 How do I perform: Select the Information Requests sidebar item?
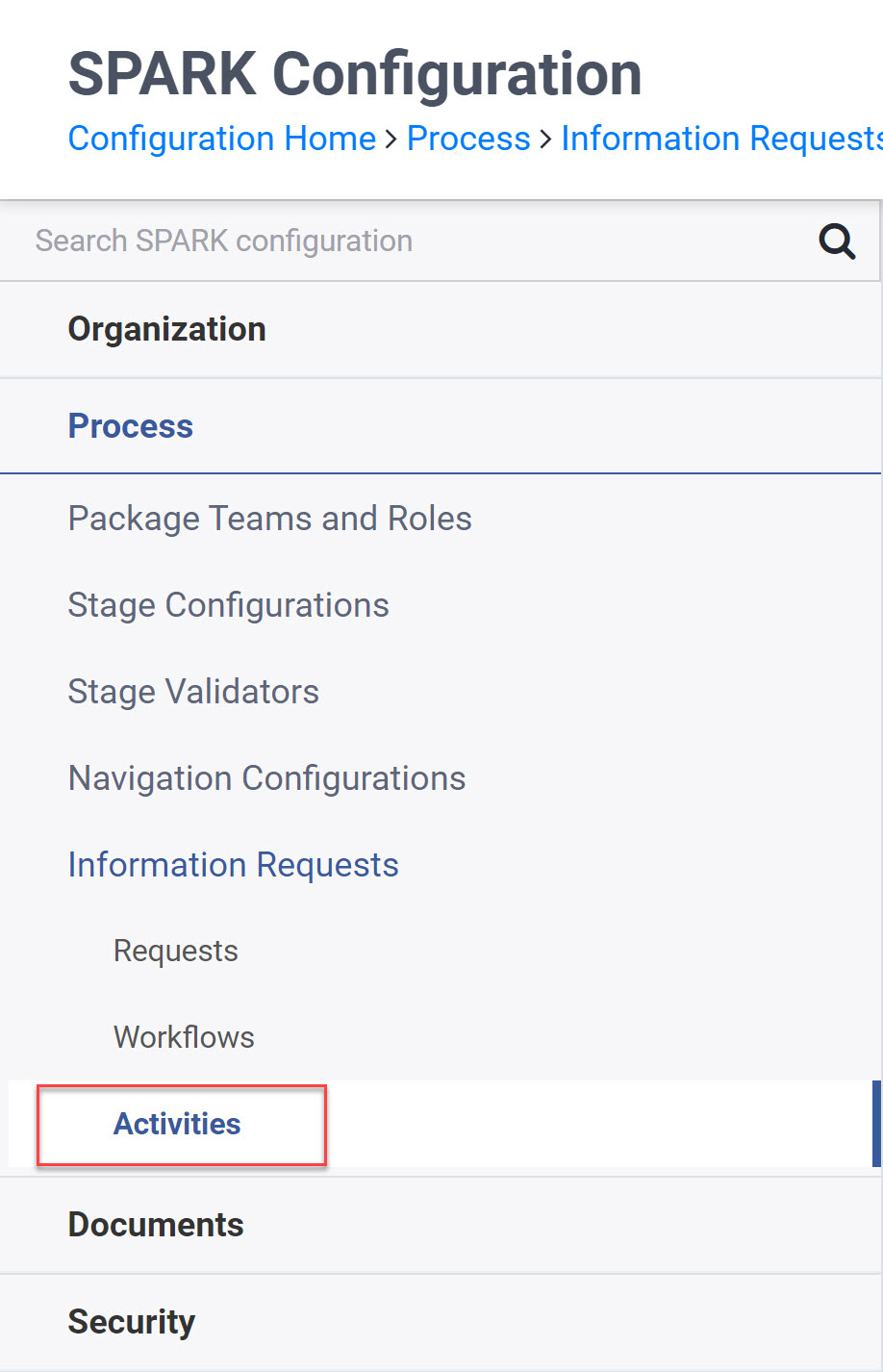click(234, 865)
